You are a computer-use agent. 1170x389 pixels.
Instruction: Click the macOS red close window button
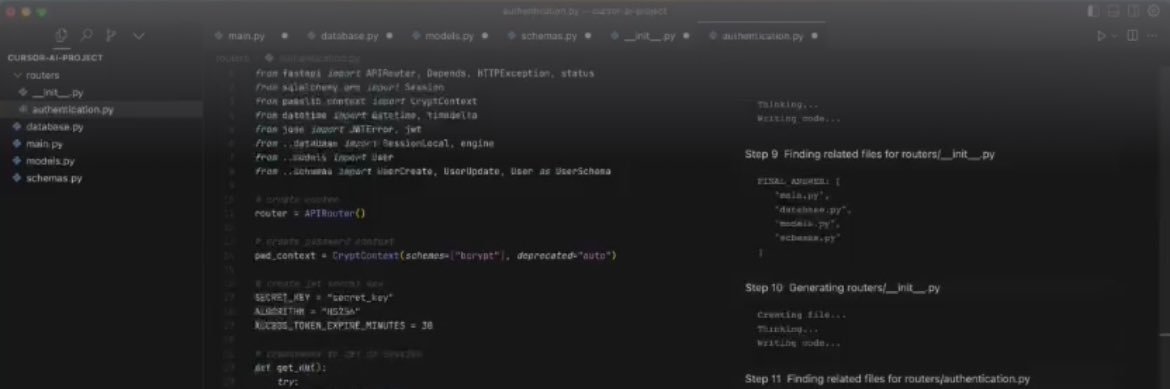(11, 12)
